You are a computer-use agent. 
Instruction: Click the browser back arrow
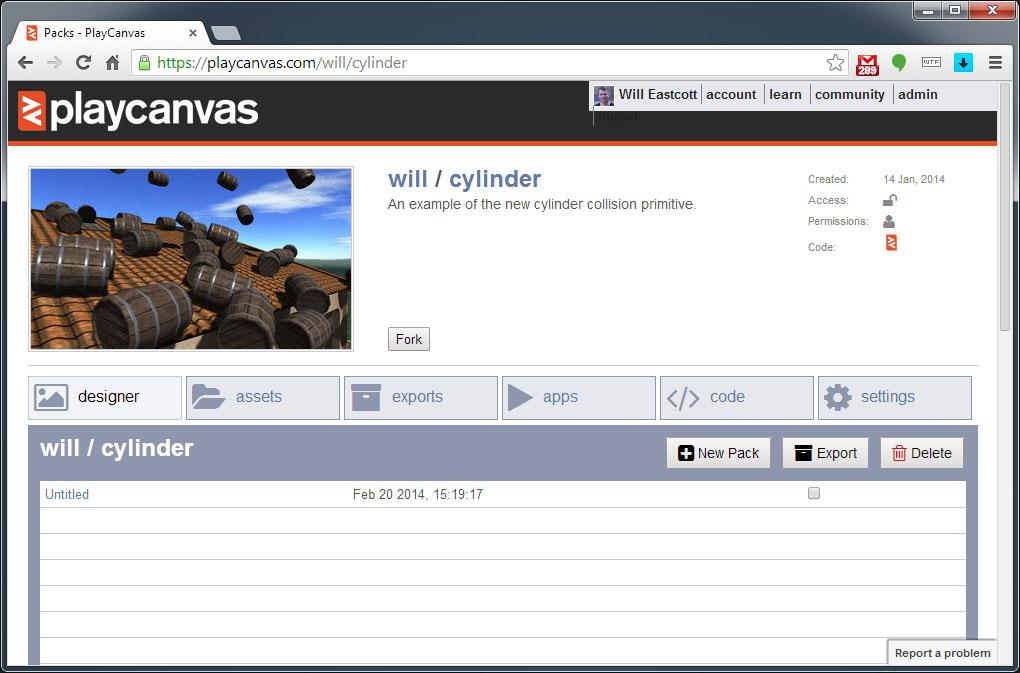pyautogui.click(x=25, y=62)
